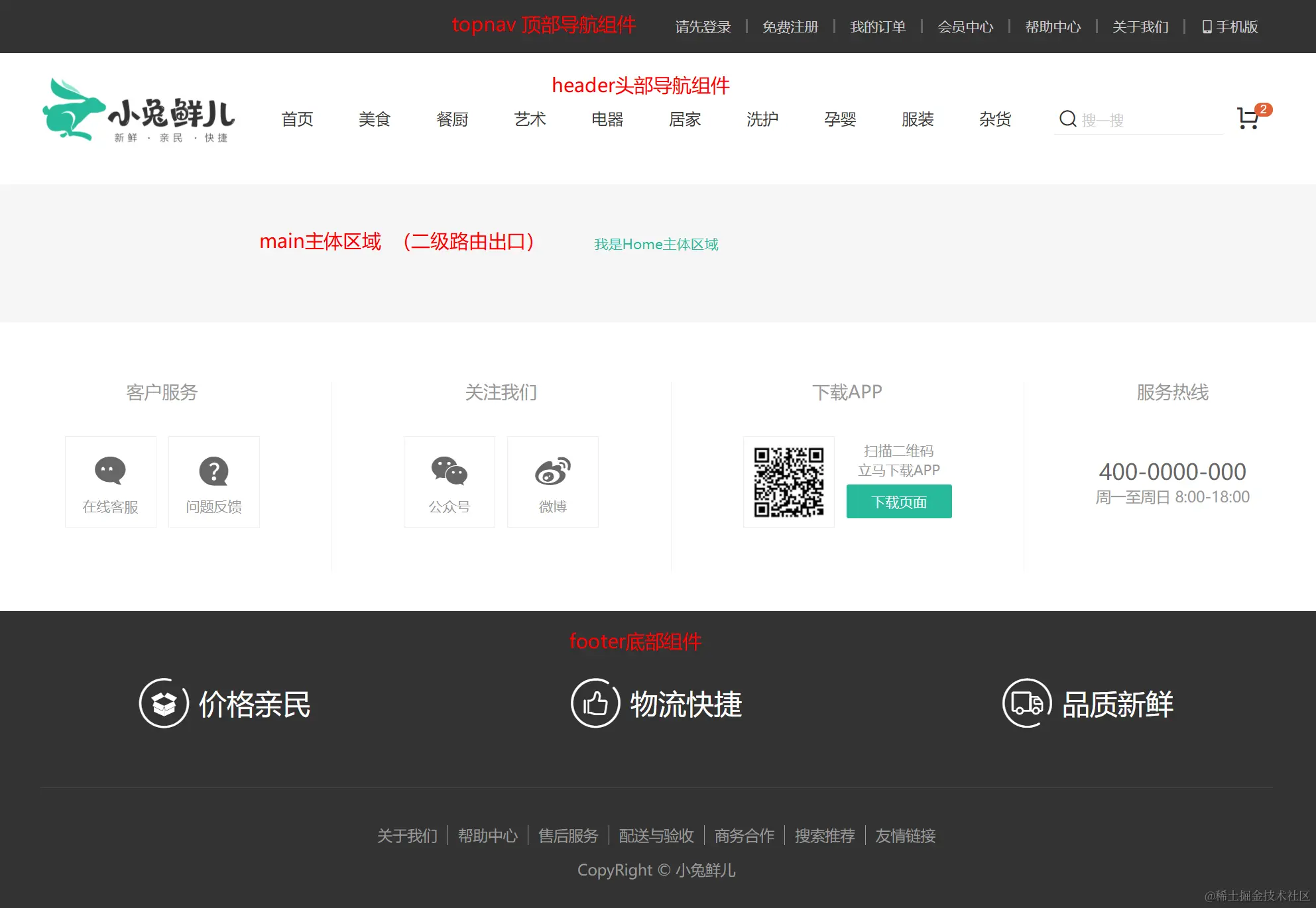This screenshot has width=1316, height=908.
Task: Open the 首页 nav item
Action: coord(297,119)
